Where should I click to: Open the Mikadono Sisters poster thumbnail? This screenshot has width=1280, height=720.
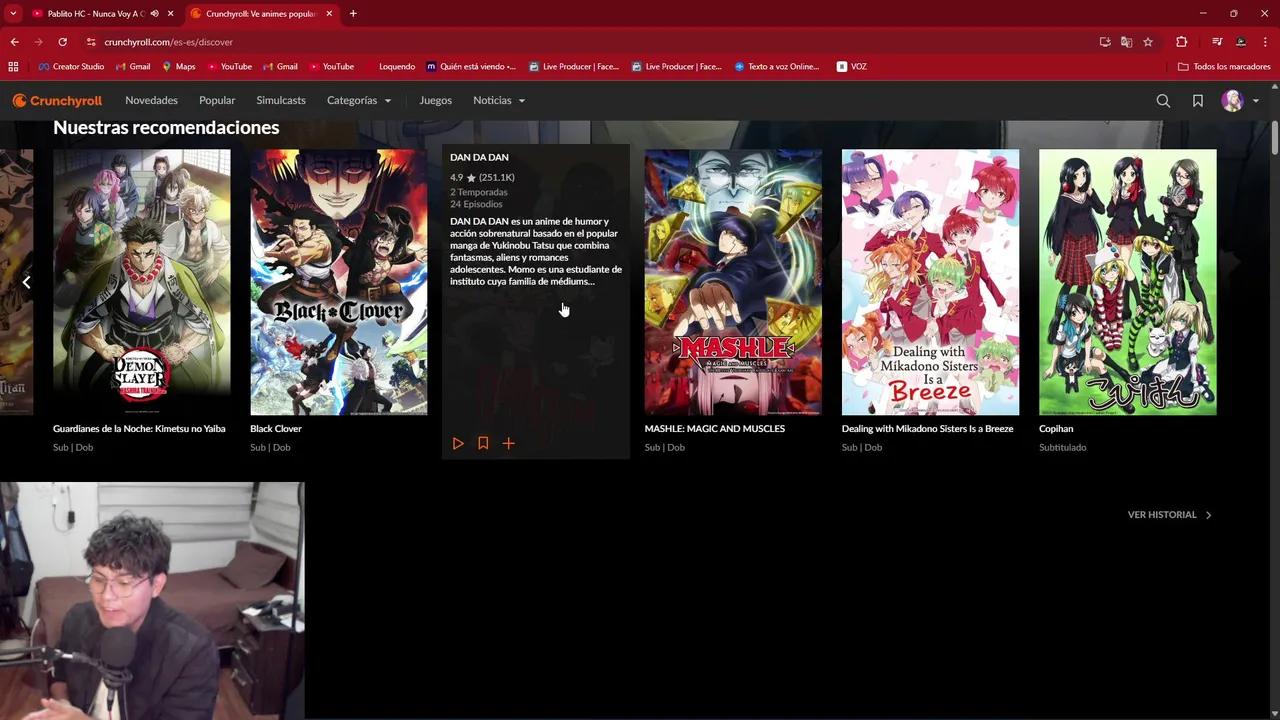point(930,282)
